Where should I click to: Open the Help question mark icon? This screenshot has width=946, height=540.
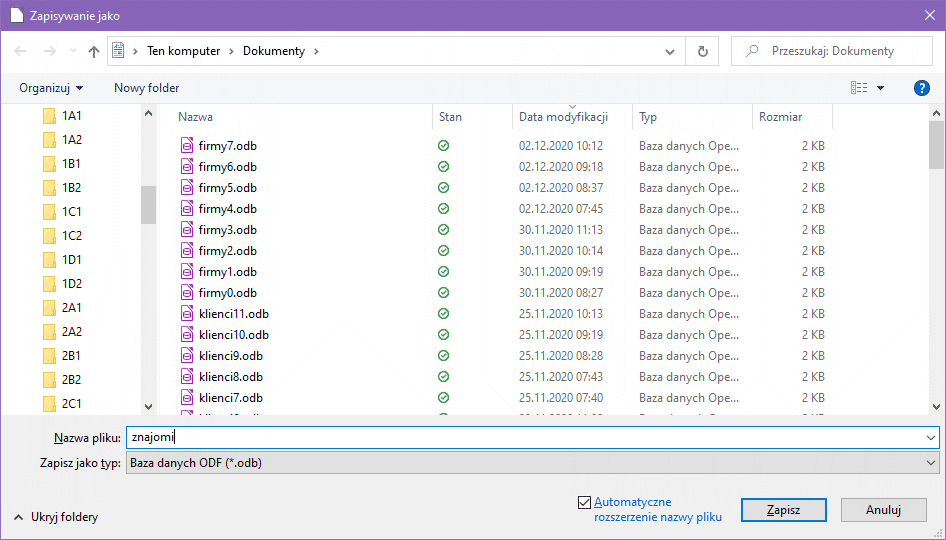[x=922, y=88]
